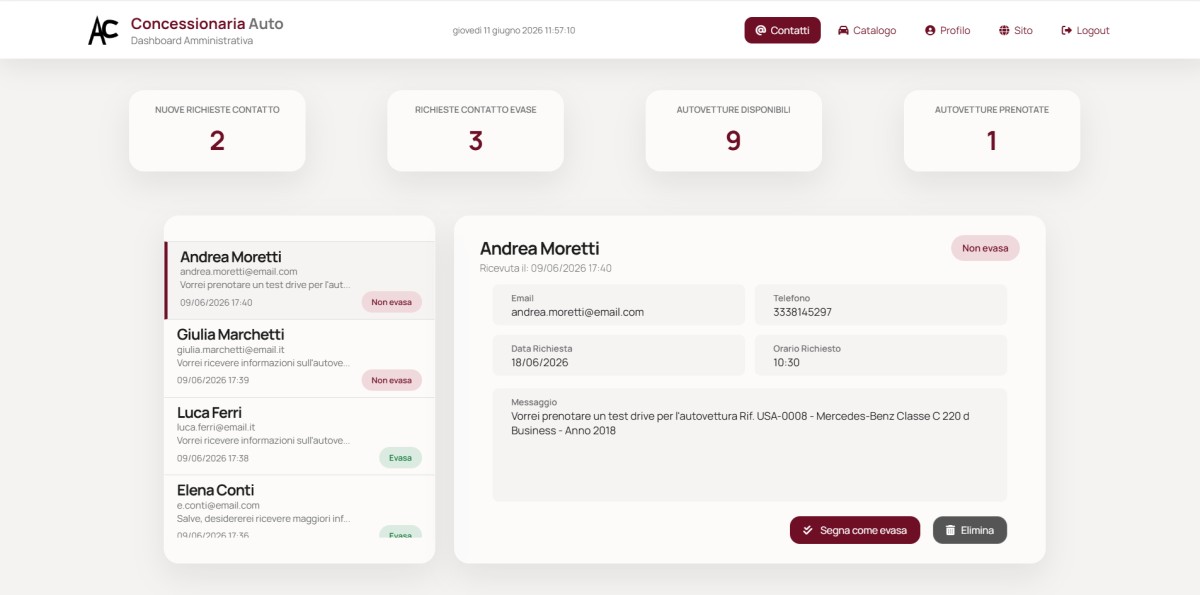This screenshot has width=1200, height=595.
Task: Select Giulia Marchetti contact request
Action: (x=300, y=358)
